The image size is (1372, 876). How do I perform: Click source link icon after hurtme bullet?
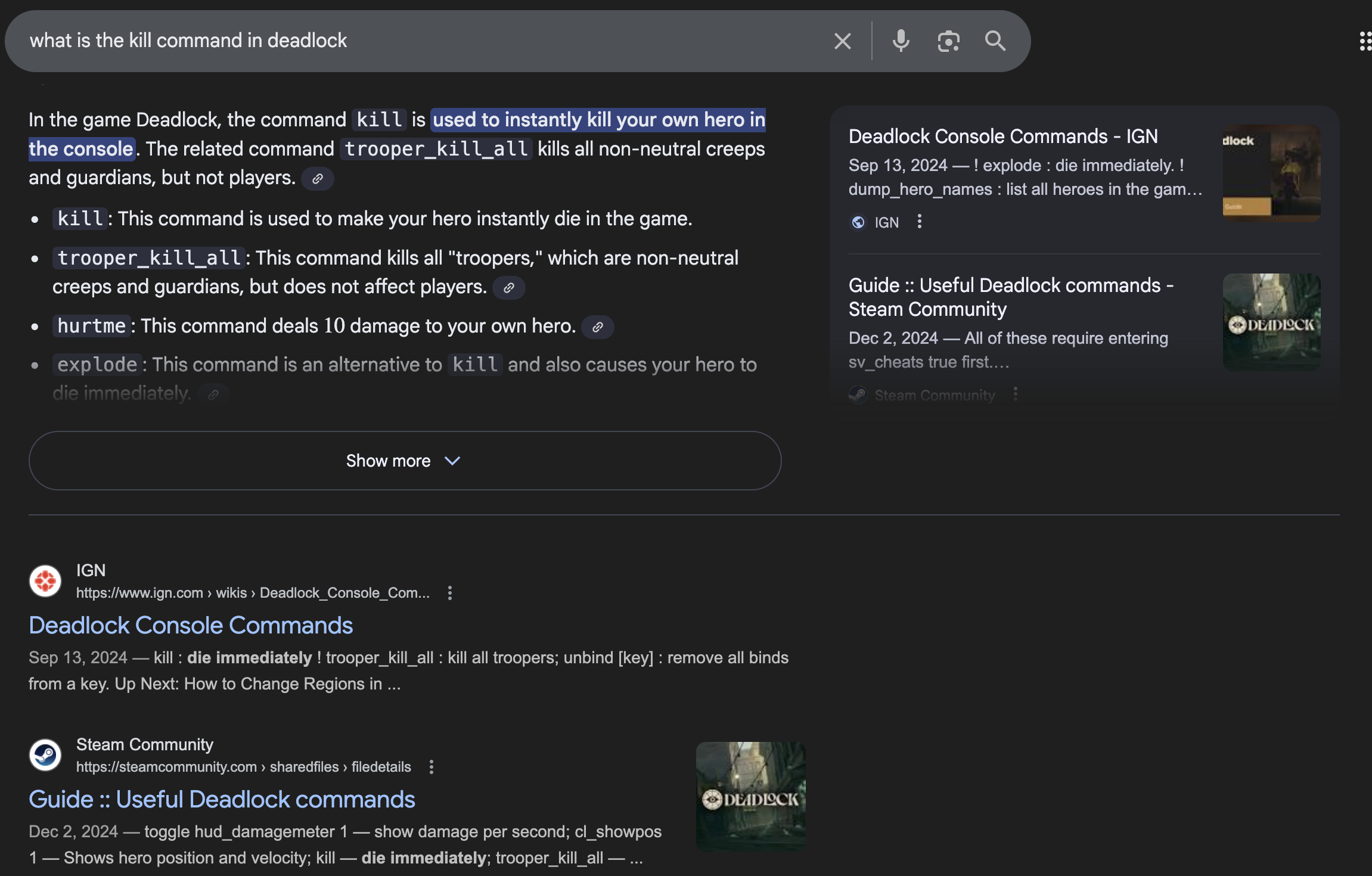pos(597,327)
